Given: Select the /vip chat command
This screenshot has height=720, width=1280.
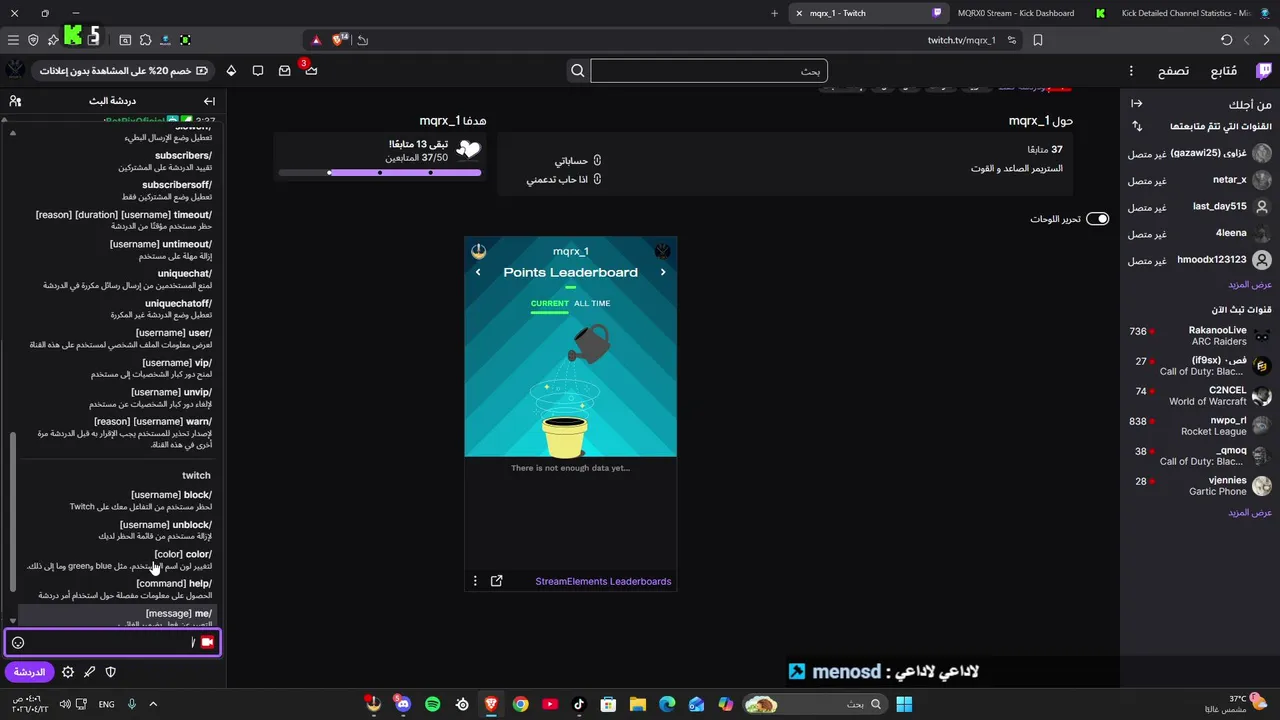Looking at the screenshot, I should pyautogui.click(x=116, y=368).
